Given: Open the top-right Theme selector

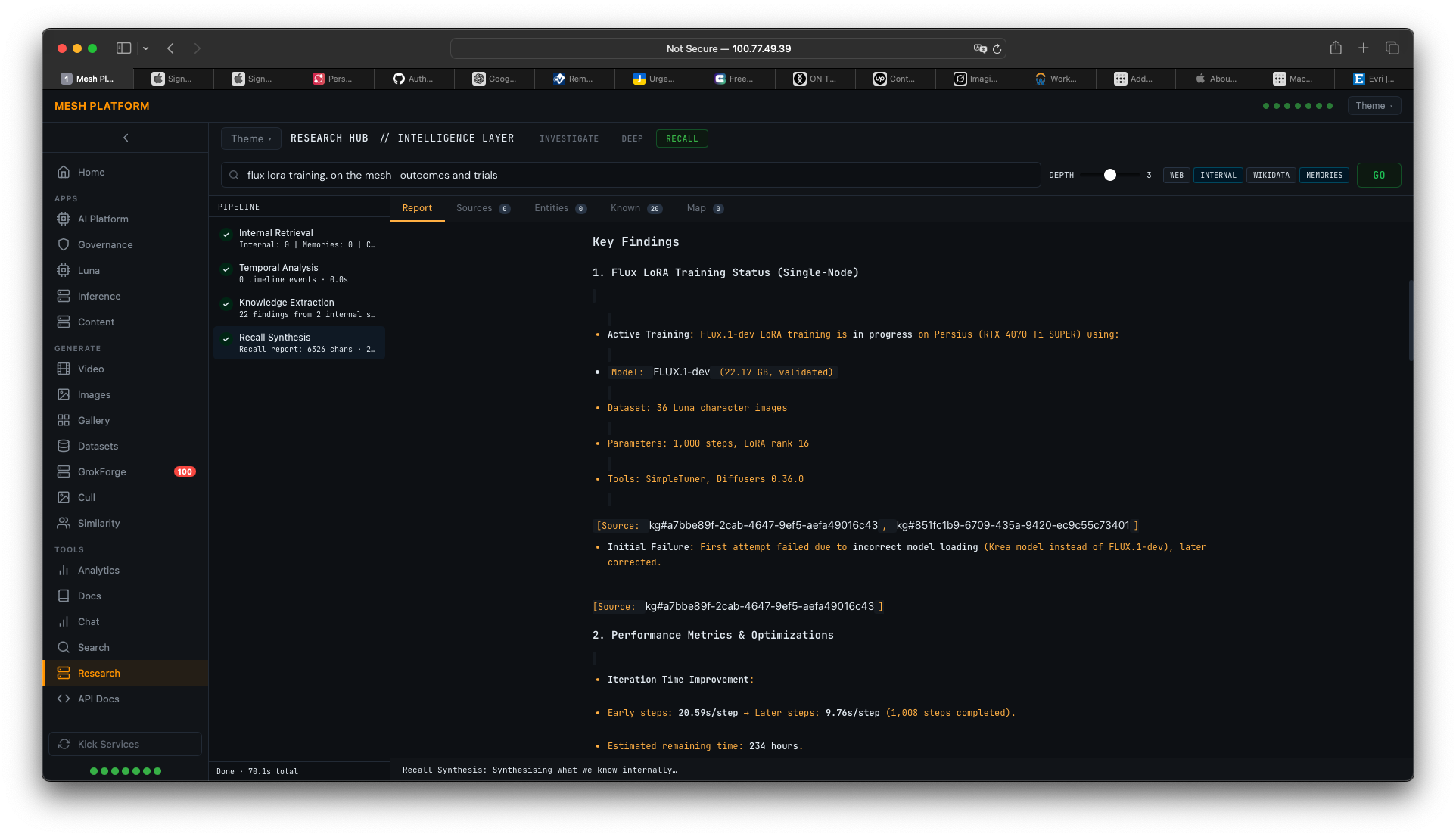Looking at the screenshot, I should click(x=1374, y=105).
